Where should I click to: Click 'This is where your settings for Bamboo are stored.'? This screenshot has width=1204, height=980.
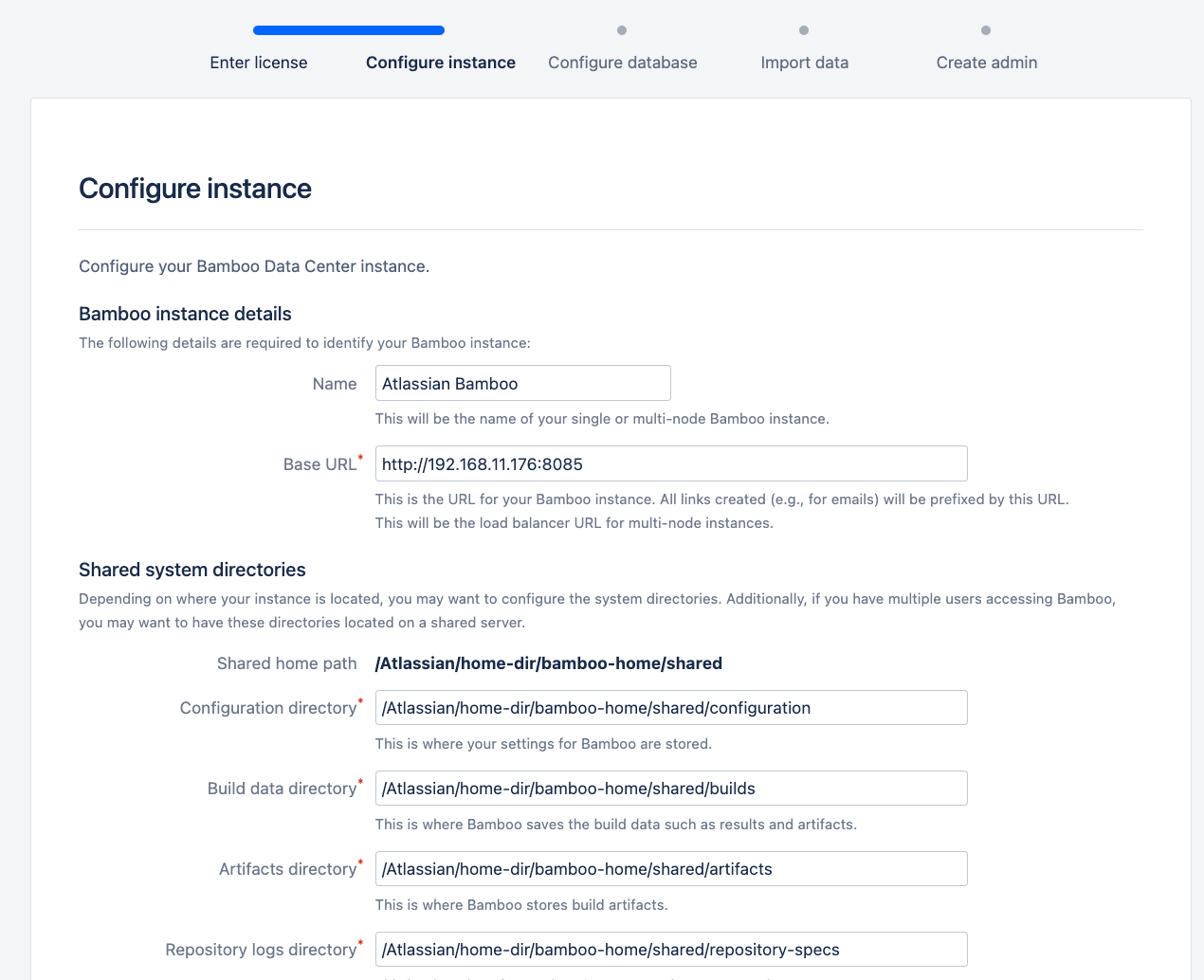(543, 744)
